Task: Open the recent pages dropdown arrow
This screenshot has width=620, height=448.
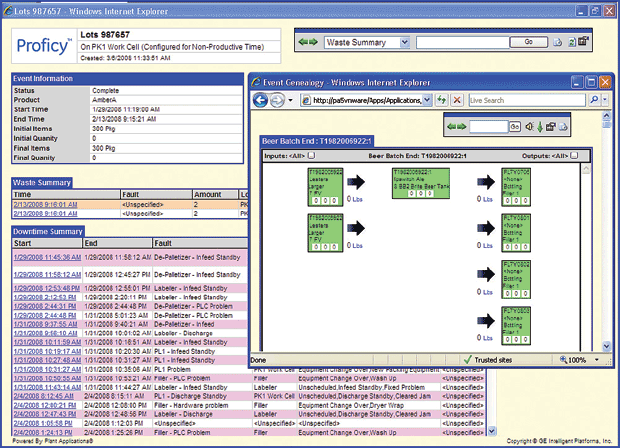Action: [290, 100]
